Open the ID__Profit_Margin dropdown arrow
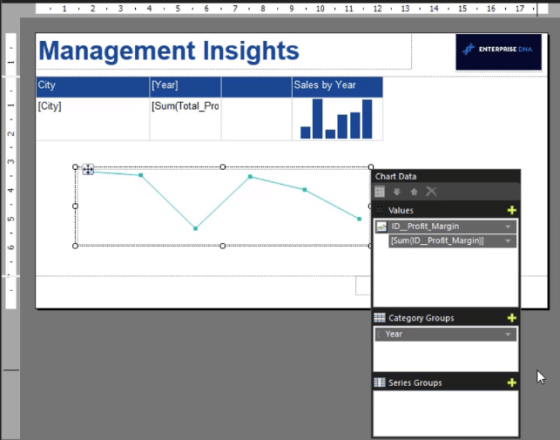Image resolution: width=560 pixels, height=440 pixels. click(508, 227)
